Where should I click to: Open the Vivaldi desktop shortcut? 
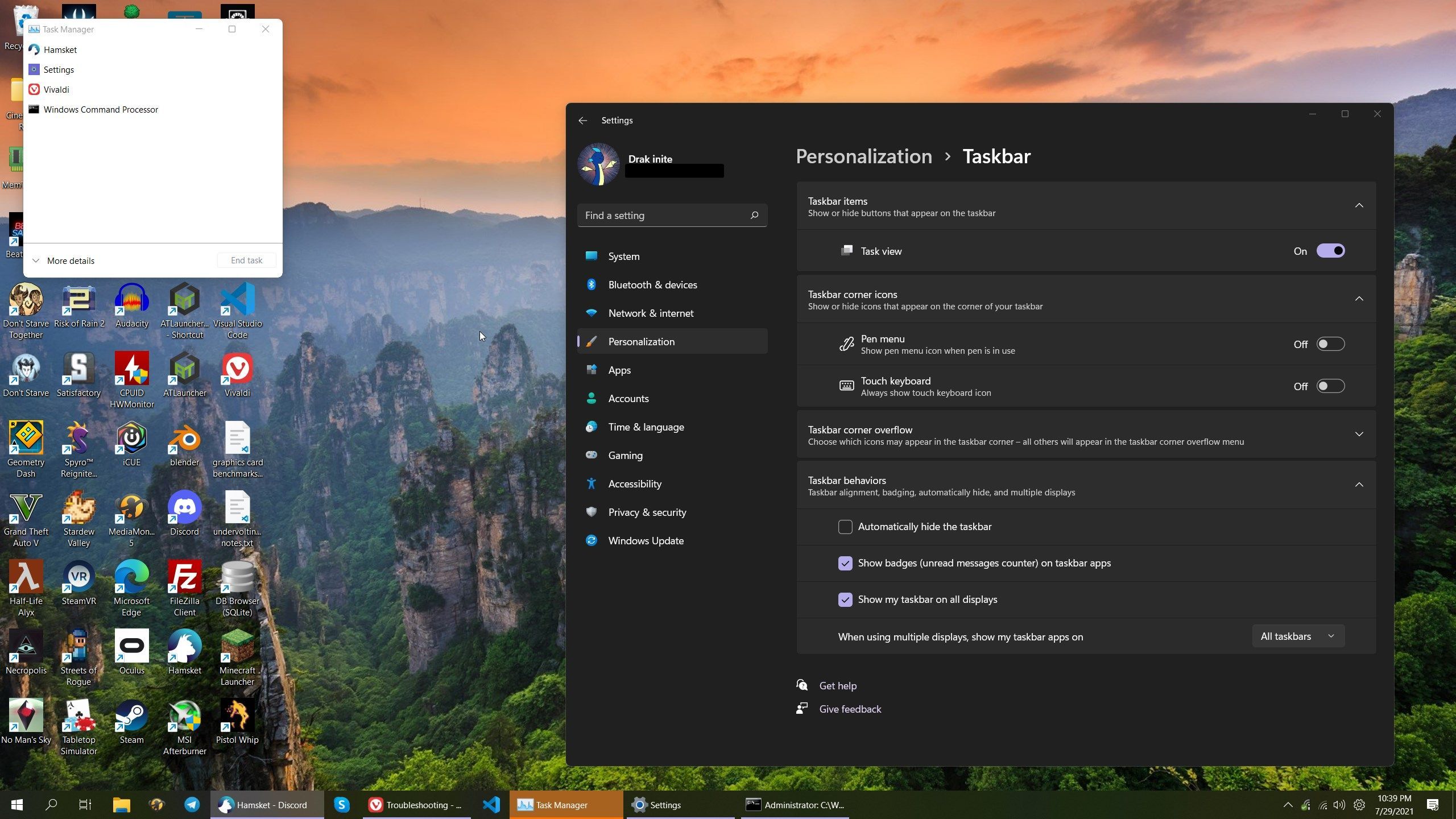click(237, 374)
